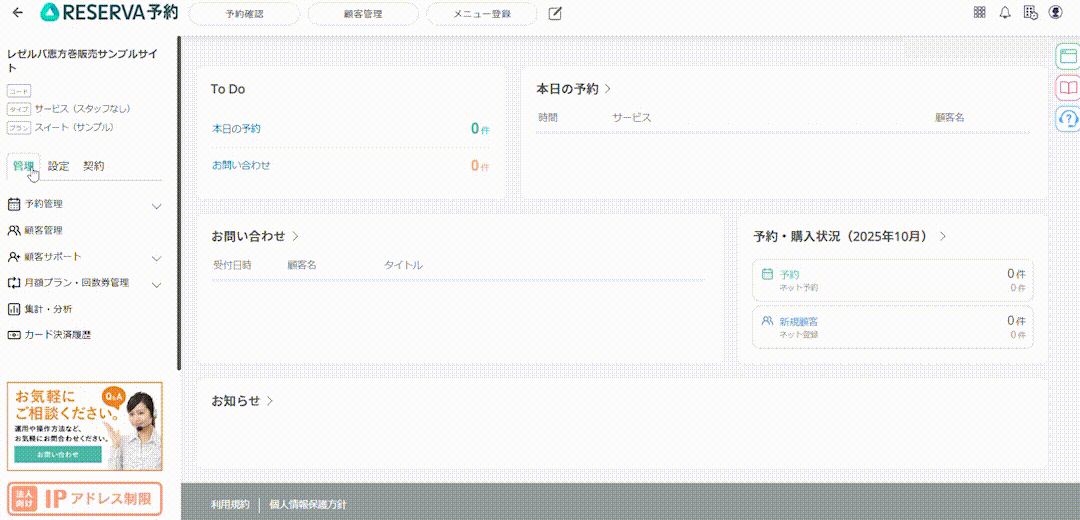Click the cycle icon beside 月額プラン・回数券管理
This screenshot has width=1080, height=520.
13,283
